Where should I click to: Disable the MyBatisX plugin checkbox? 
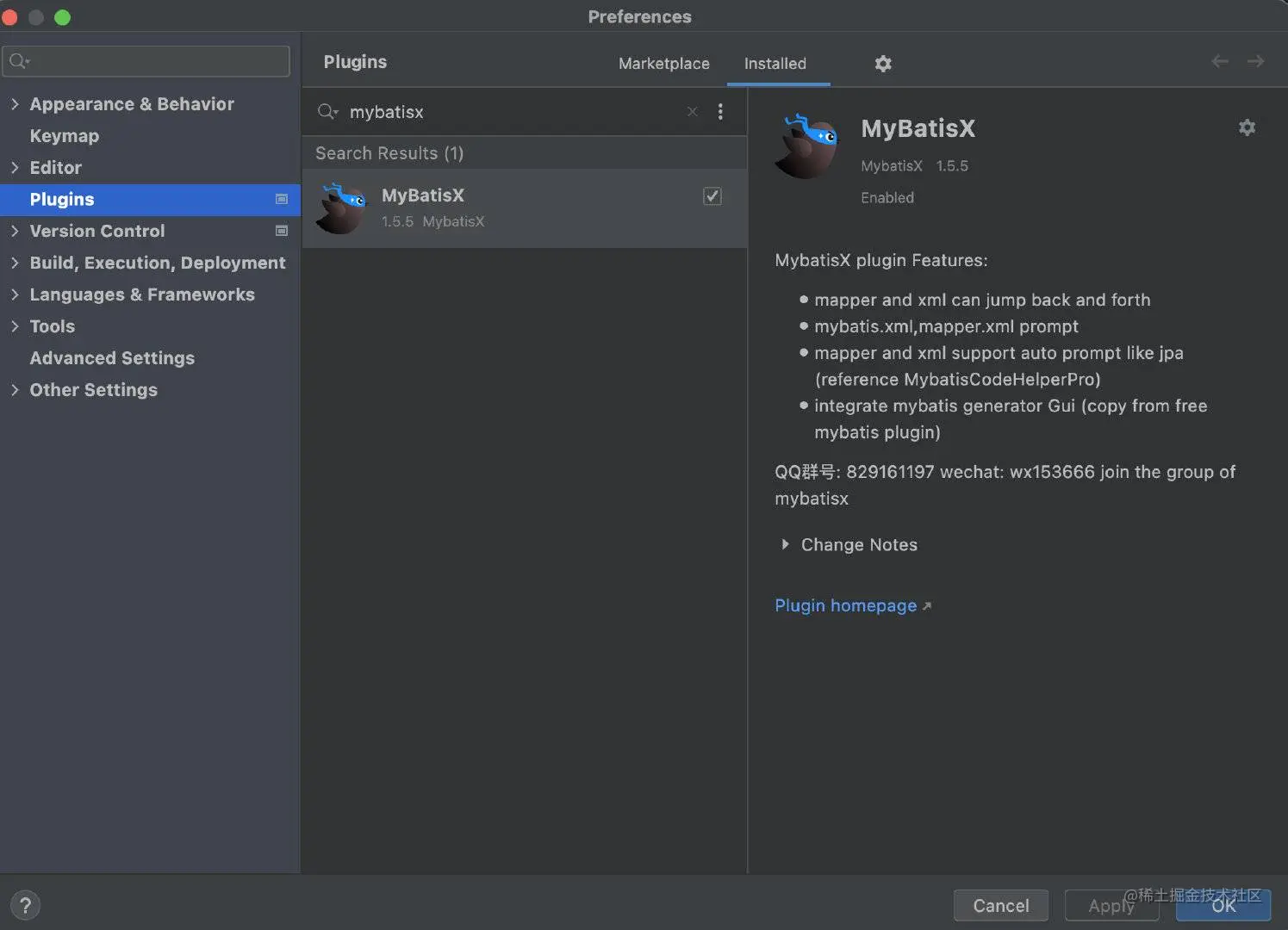pyautogui.click(x=712, y=196)
